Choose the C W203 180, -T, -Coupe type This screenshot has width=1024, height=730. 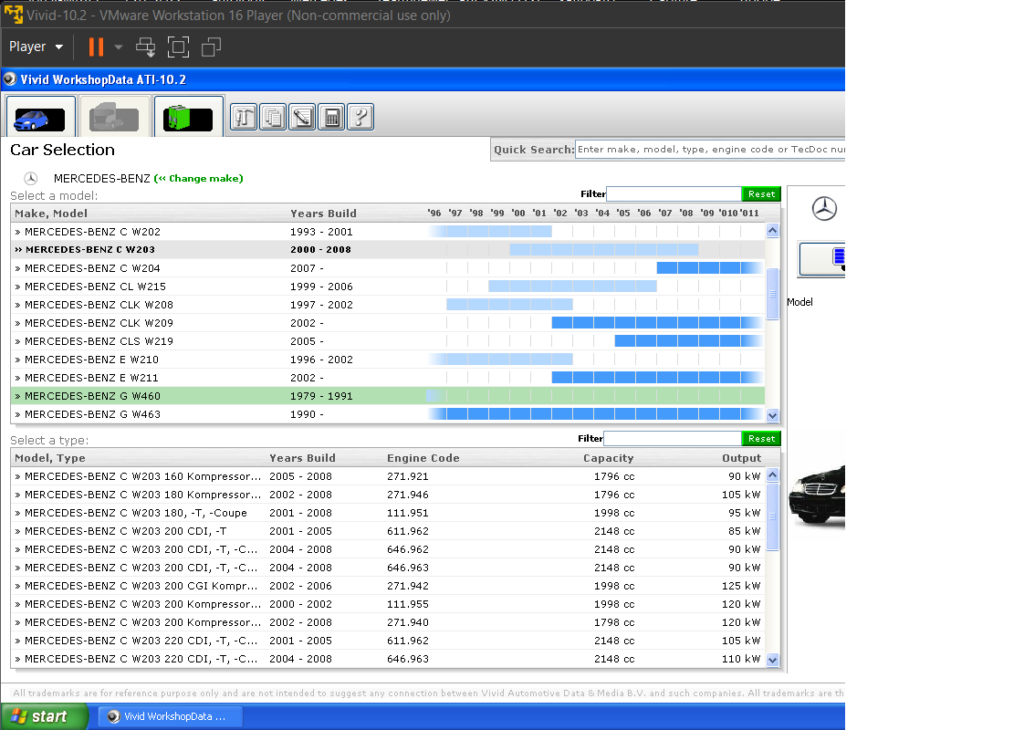point(388,513)
